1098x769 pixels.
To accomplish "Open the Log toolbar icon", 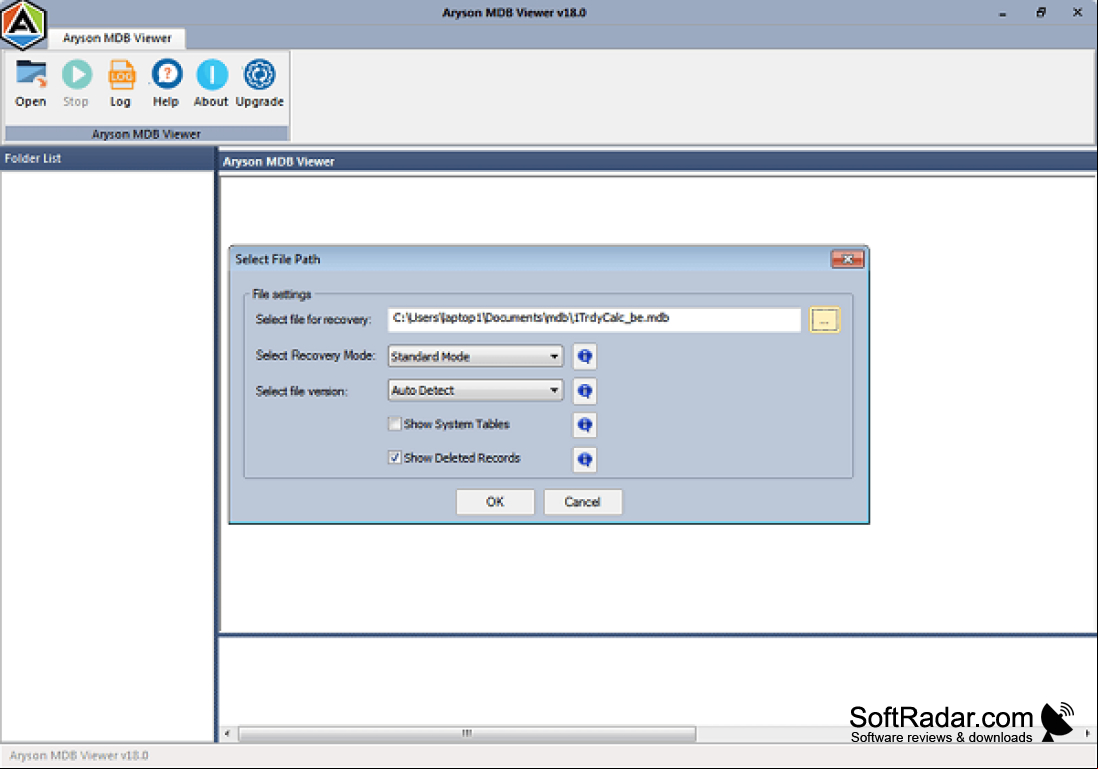I will [120, 83].
